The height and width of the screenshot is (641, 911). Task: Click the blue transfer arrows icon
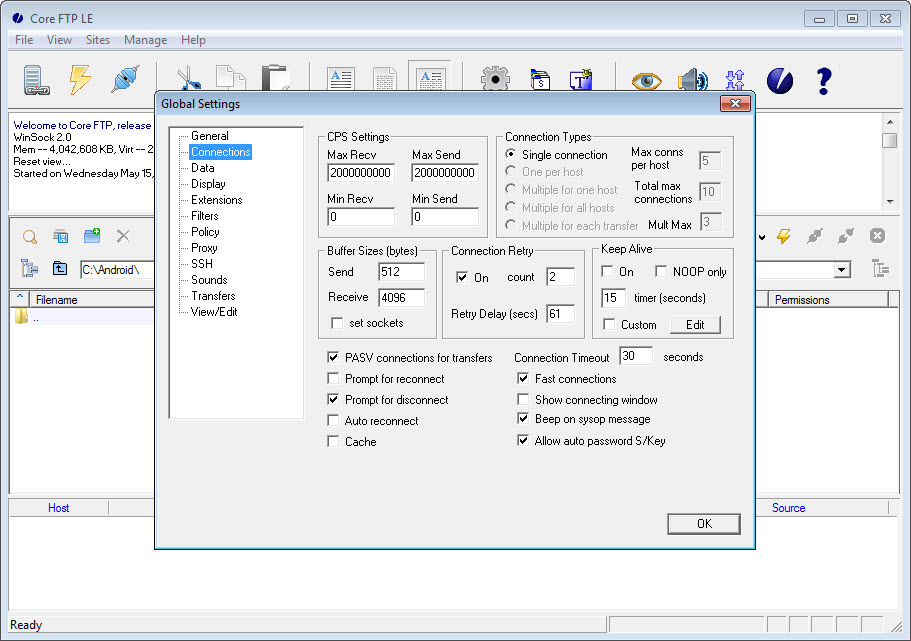click(735, 80)
